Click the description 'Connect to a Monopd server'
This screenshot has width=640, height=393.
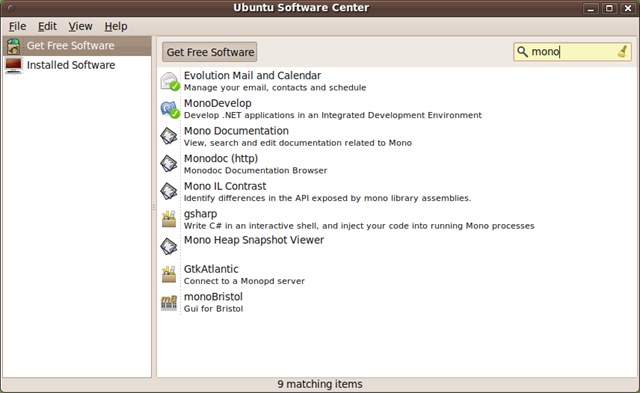(x=244, y=281)
